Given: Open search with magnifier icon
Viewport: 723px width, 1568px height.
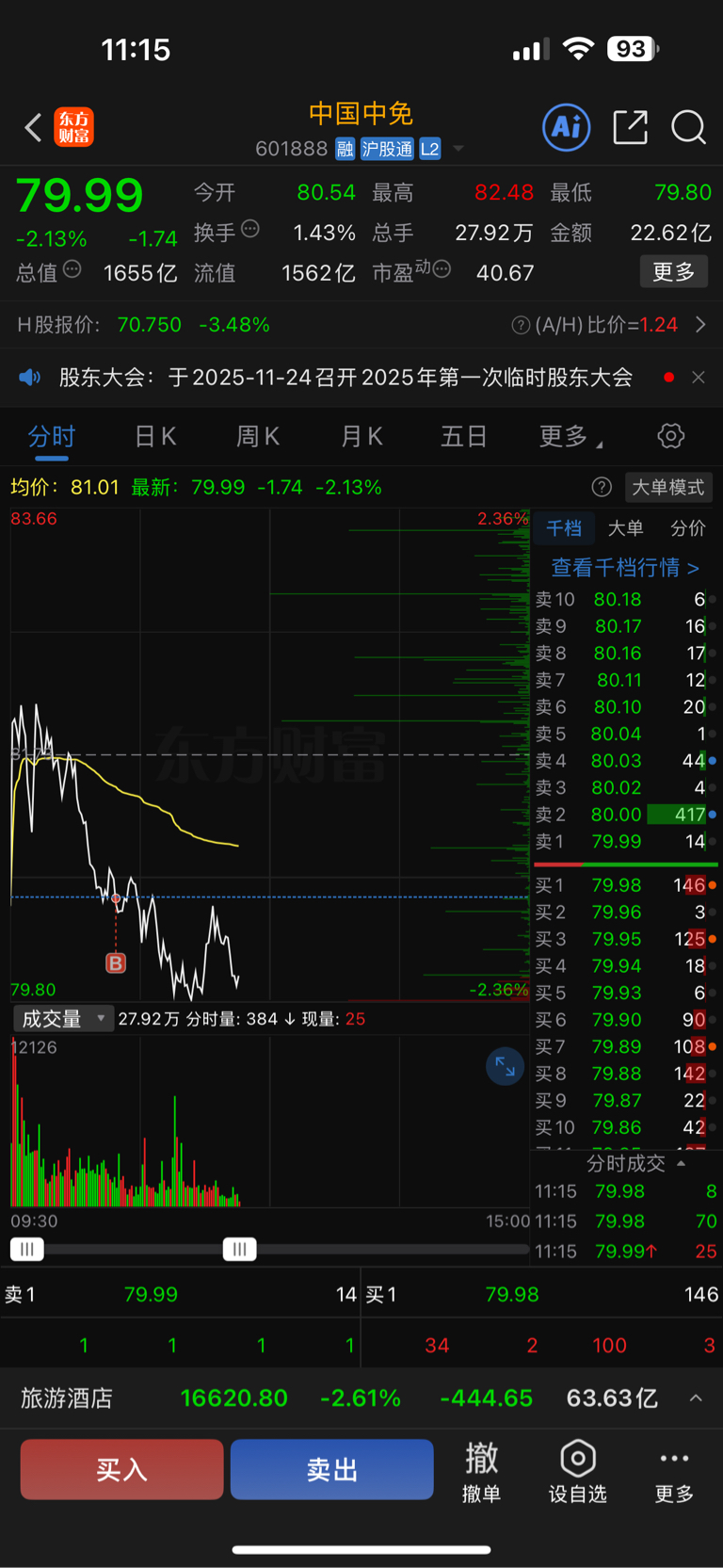Looking at the screenshot, I should pyautogui.click(x=688, y=127).
